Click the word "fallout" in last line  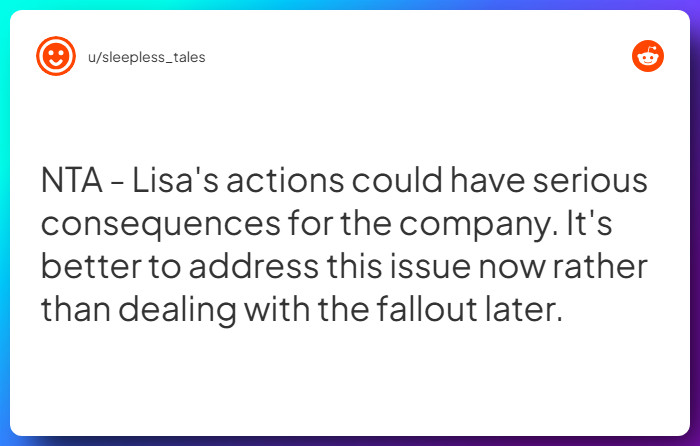pos(447,309)
